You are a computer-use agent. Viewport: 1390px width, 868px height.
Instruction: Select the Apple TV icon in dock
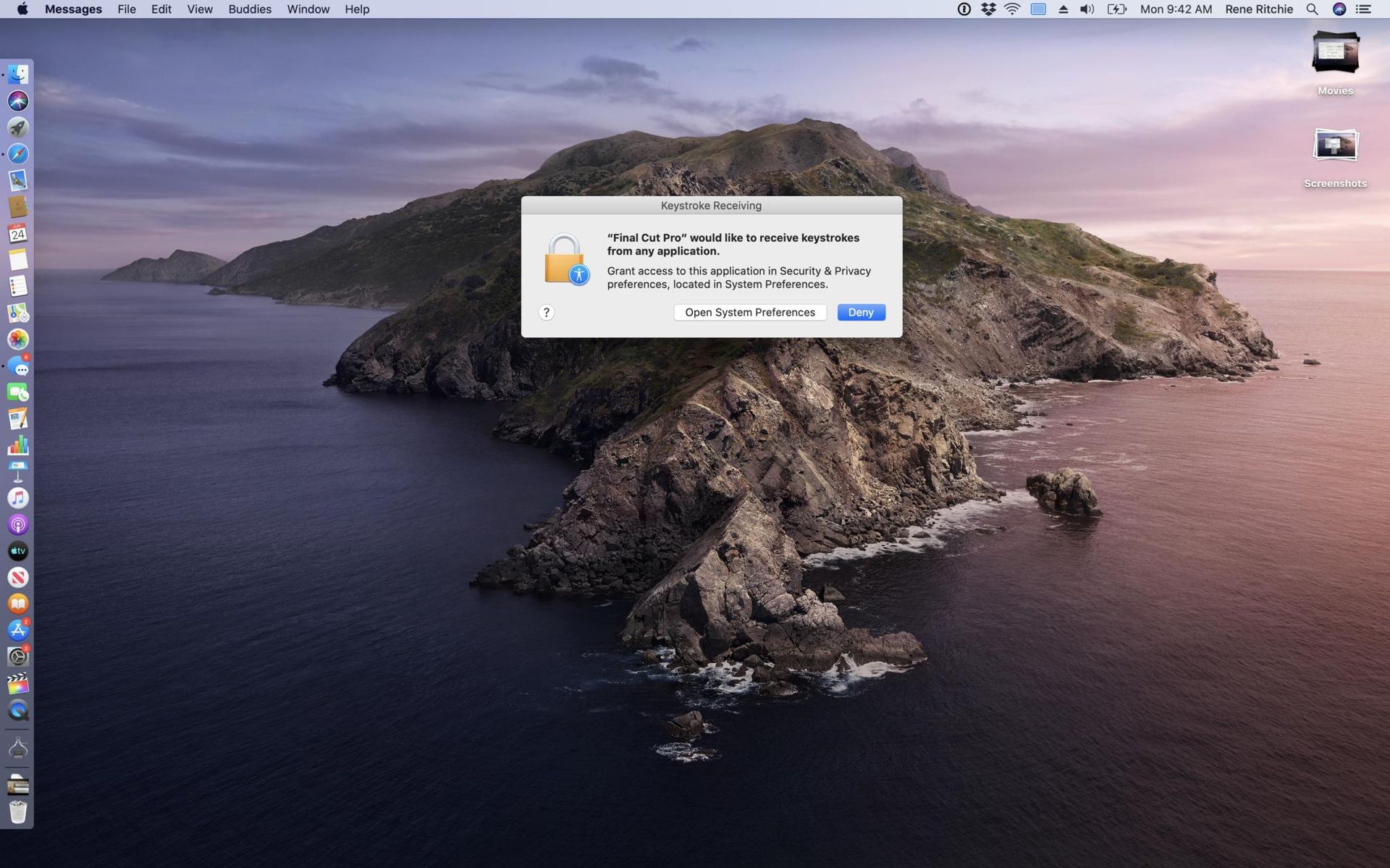[18, 551]
